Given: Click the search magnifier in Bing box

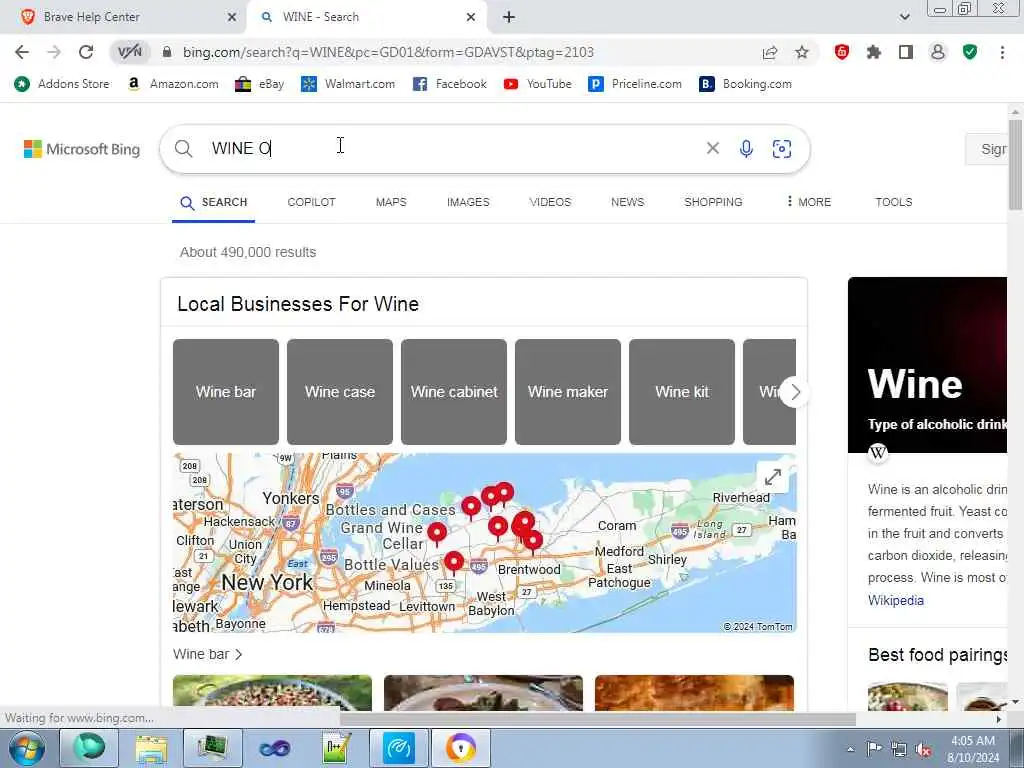Looking at the screenshot, I should pyautogui.click(x=184, y=149).
